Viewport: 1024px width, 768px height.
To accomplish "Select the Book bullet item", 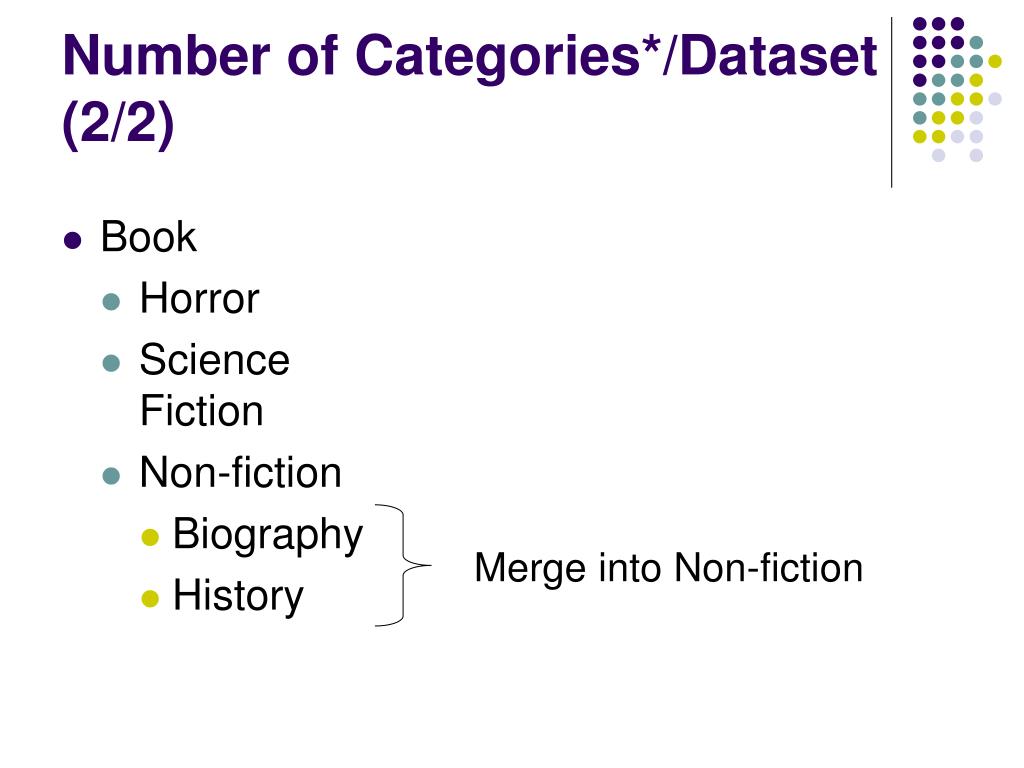I will (148, 236).
